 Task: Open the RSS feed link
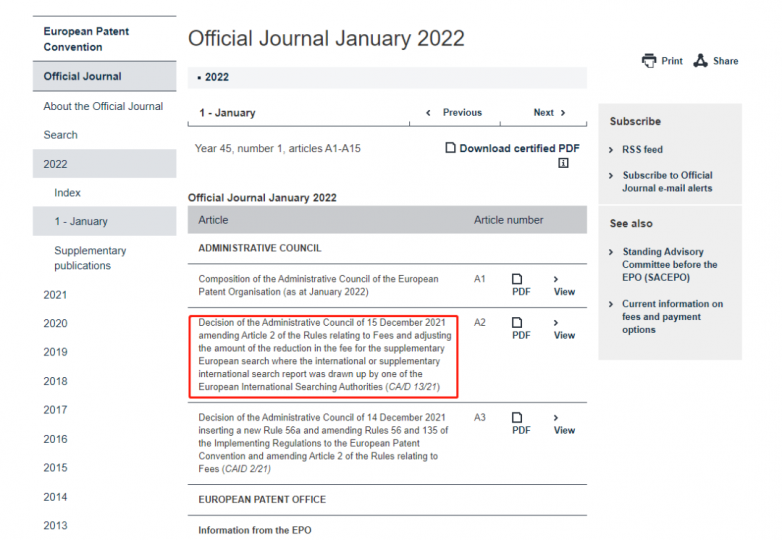tap(642, 150)
